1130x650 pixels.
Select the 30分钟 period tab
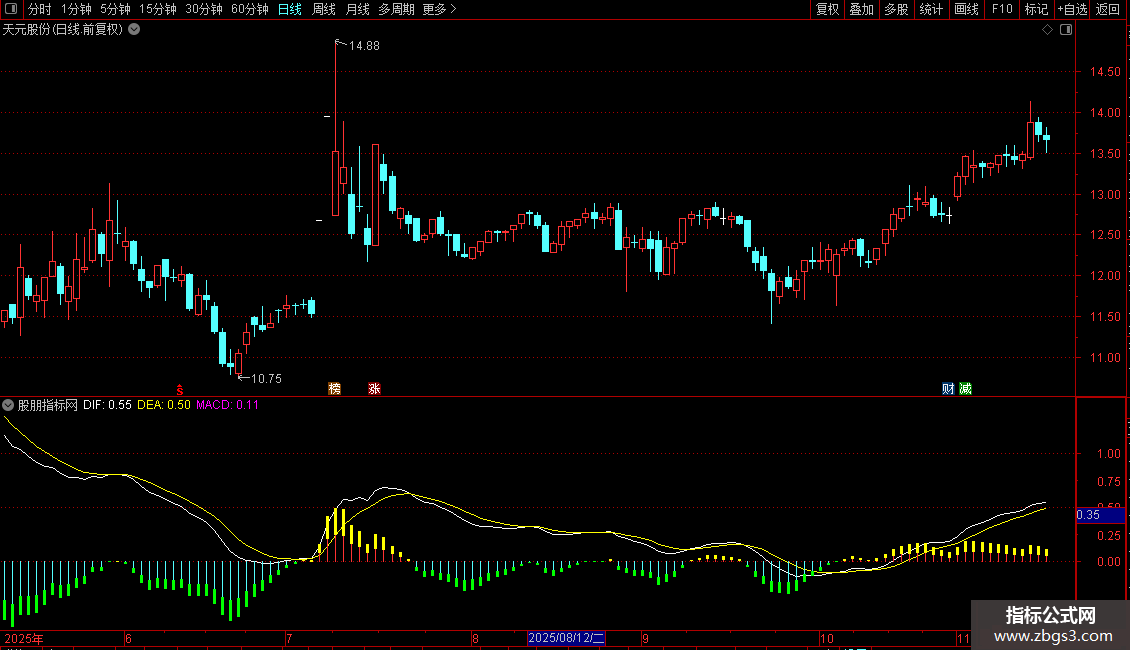coord(204,9)
